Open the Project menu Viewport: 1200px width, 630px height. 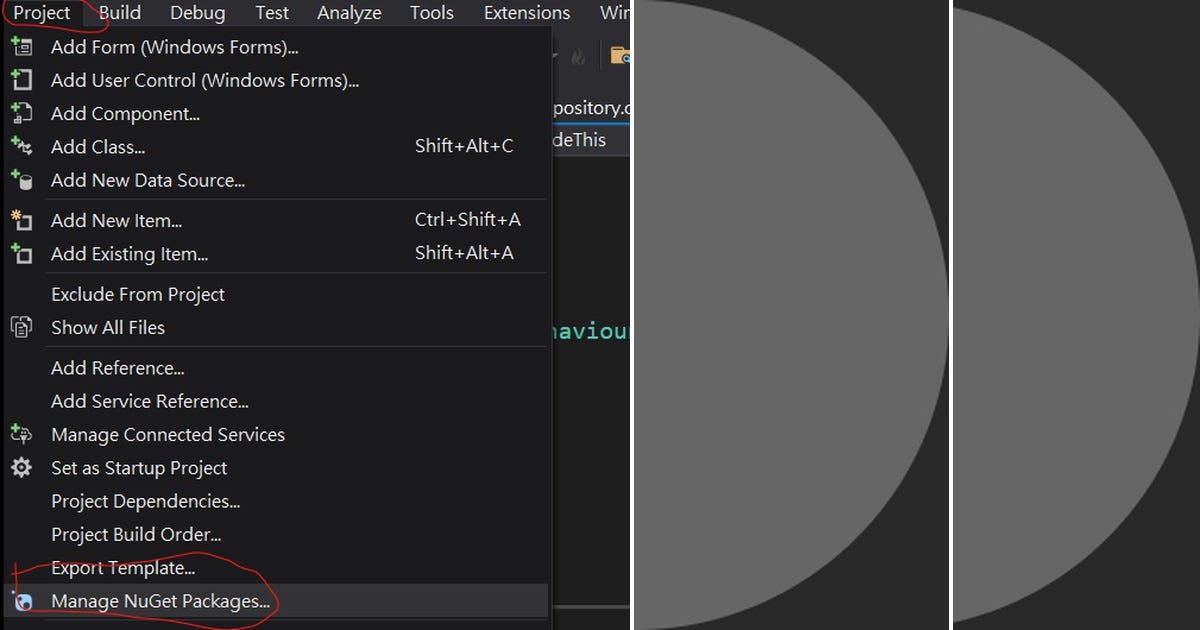(x=42, y=13)
